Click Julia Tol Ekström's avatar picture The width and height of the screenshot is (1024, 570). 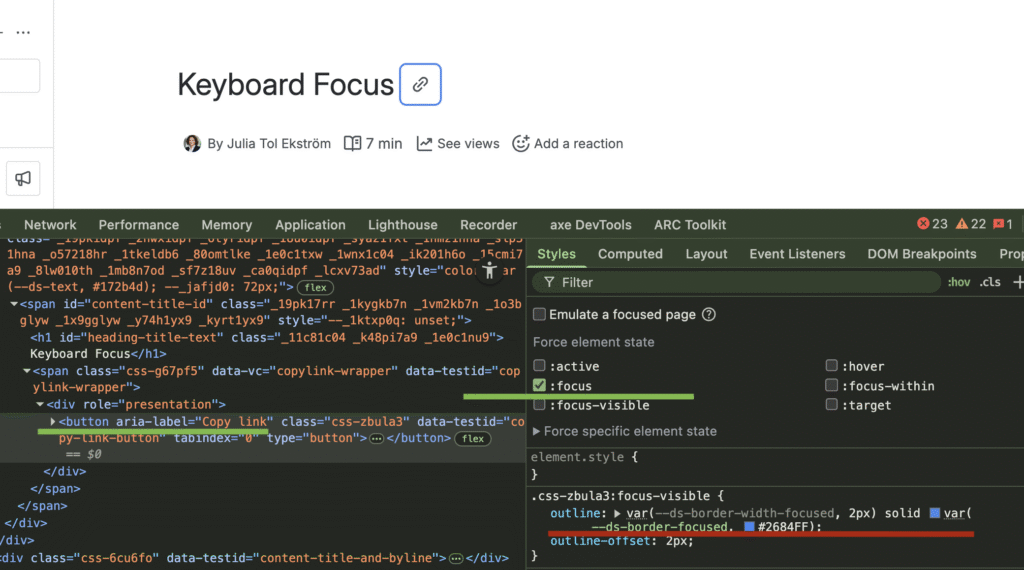tap(192, 144)
